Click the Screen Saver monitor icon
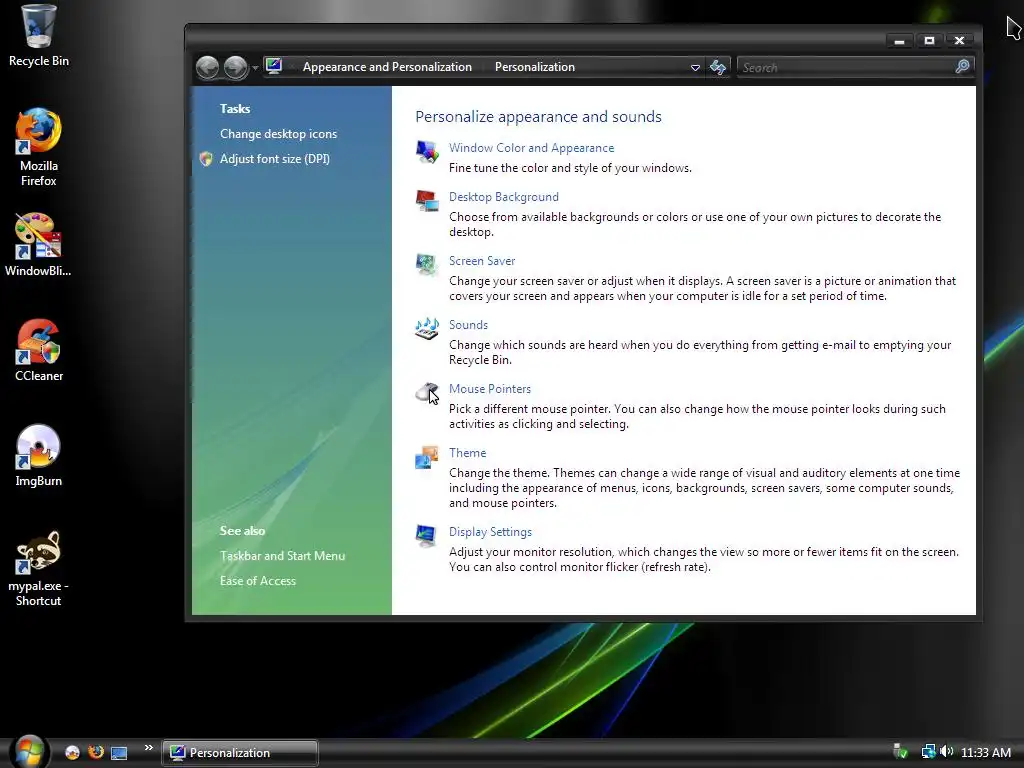Image resolution: width=1024 pixels, height=768 pixels. point(427,264)
